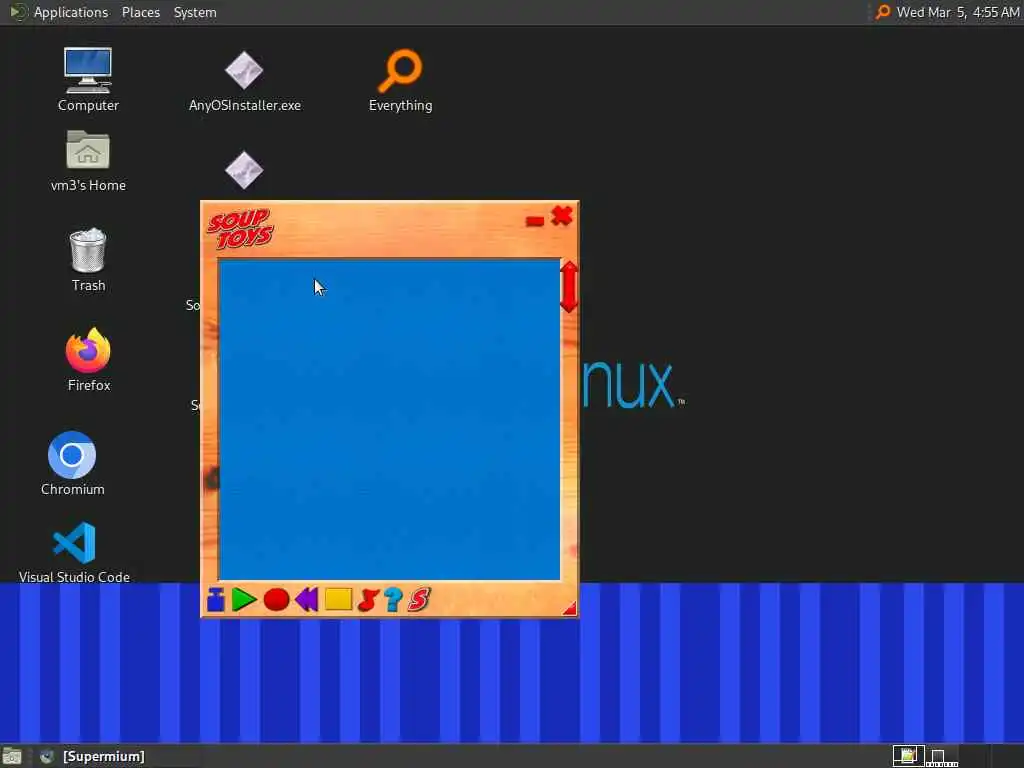The width and height of the screenshot is (1024, 768).
Task: Close the Soup Toys window
Action: 562,216
